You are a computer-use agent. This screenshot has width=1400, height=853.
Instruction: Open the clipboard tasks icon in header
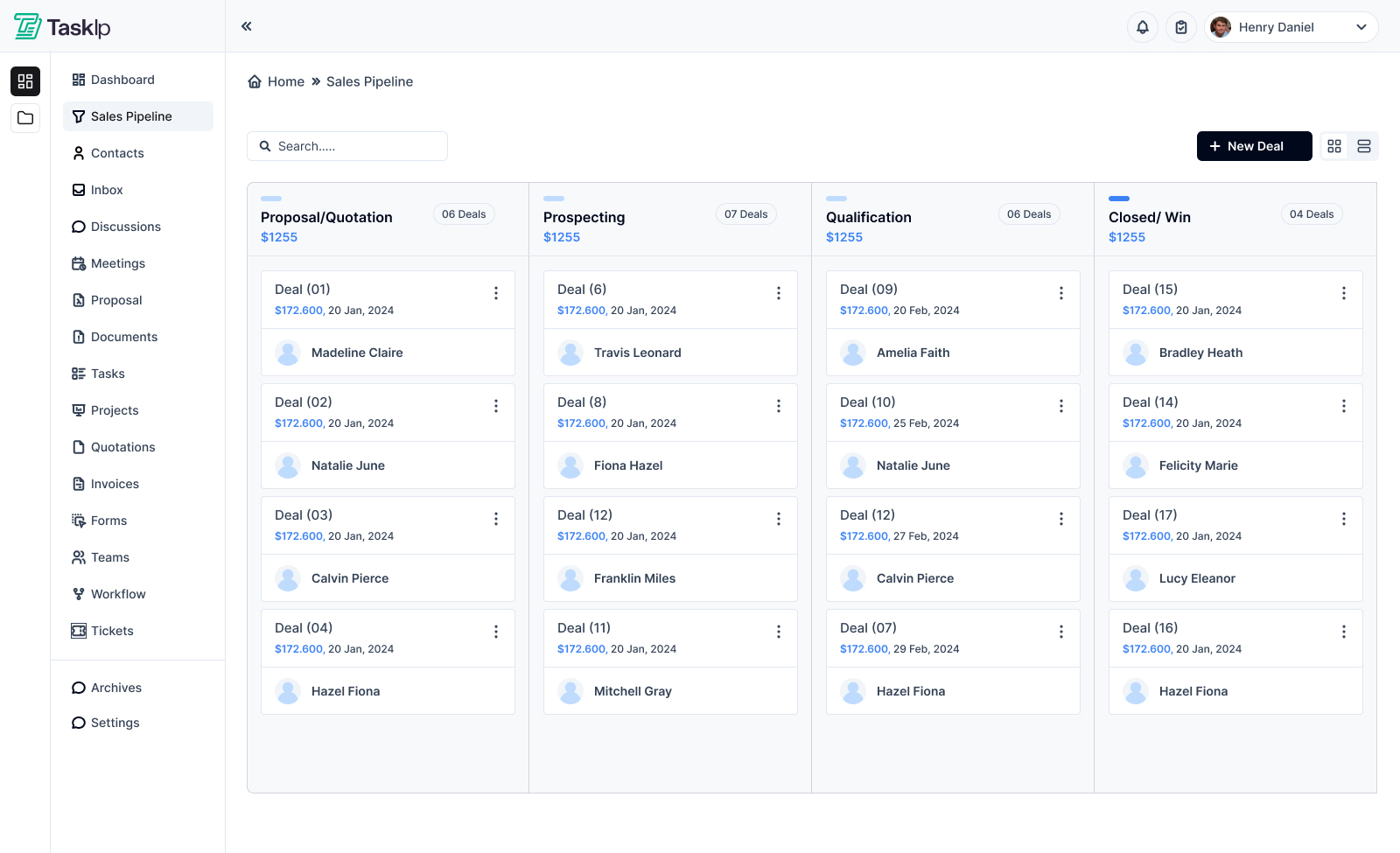(1181, 27)
